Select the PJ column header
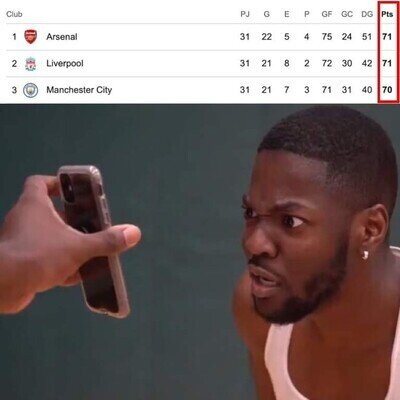This screenshot has height=400, width=400. tap(245, 14)
